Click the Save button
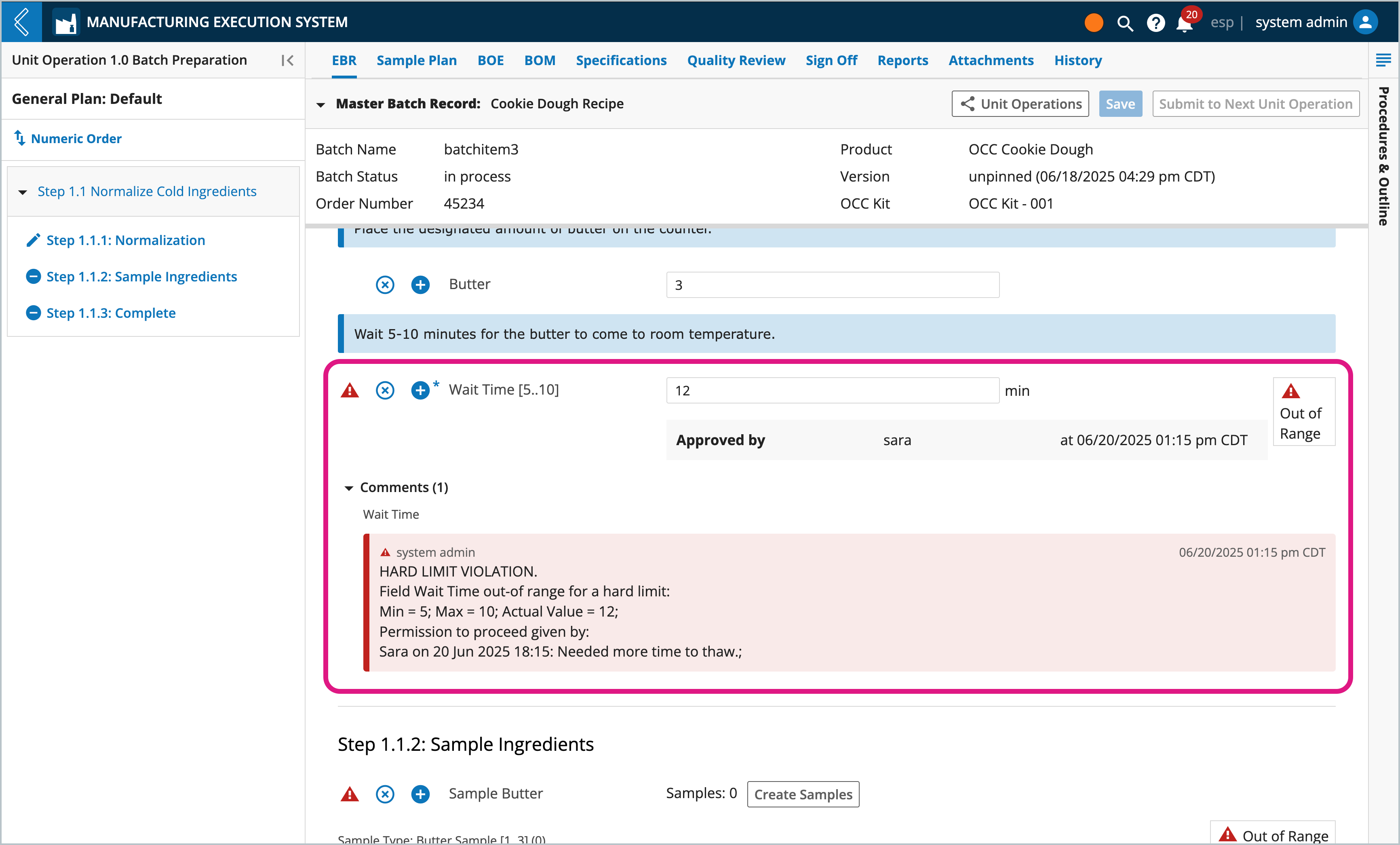The height and width of the screenshot is (845, 1400). [1120, 104]
